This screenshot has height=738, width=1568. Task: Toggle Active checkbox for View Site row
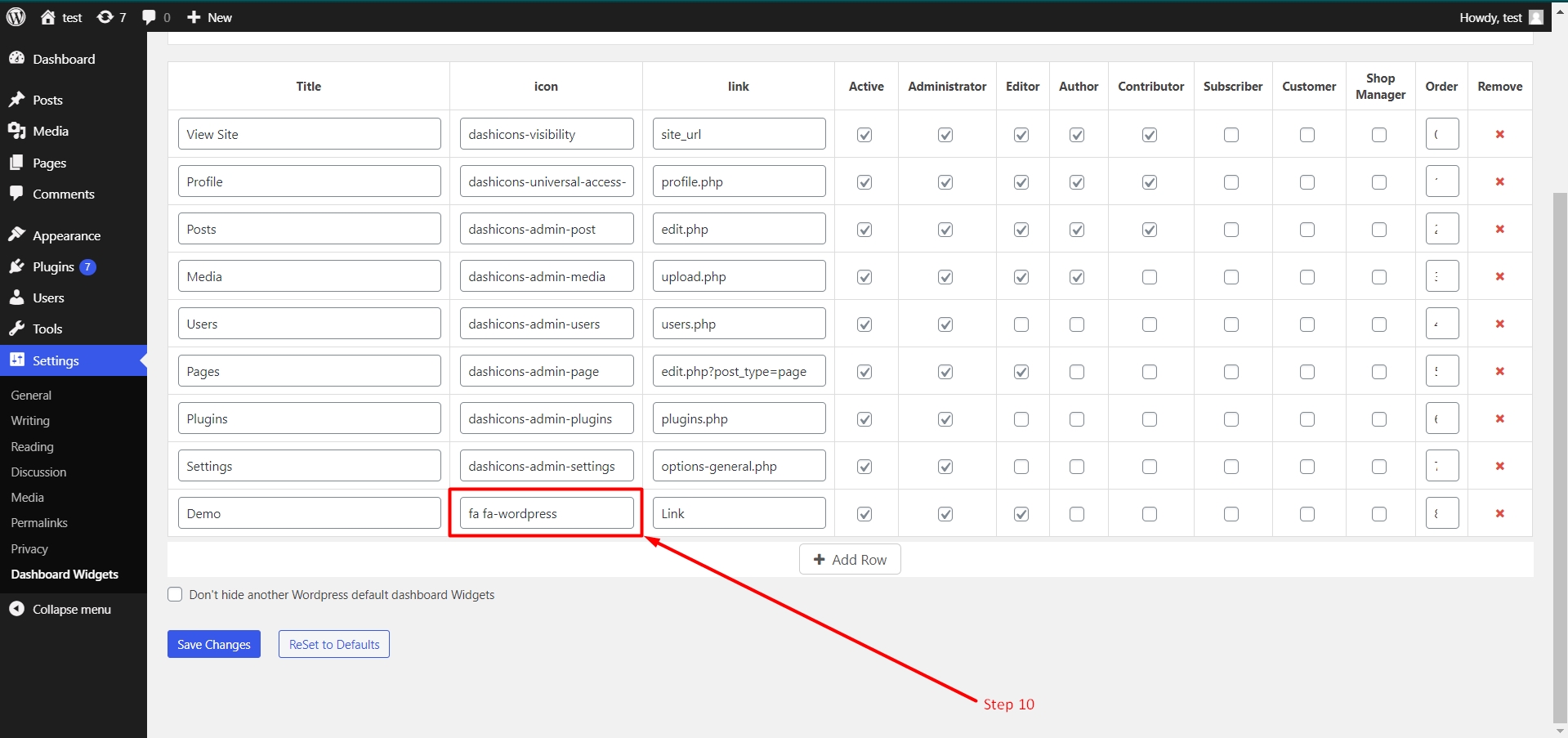pos(864,135)
